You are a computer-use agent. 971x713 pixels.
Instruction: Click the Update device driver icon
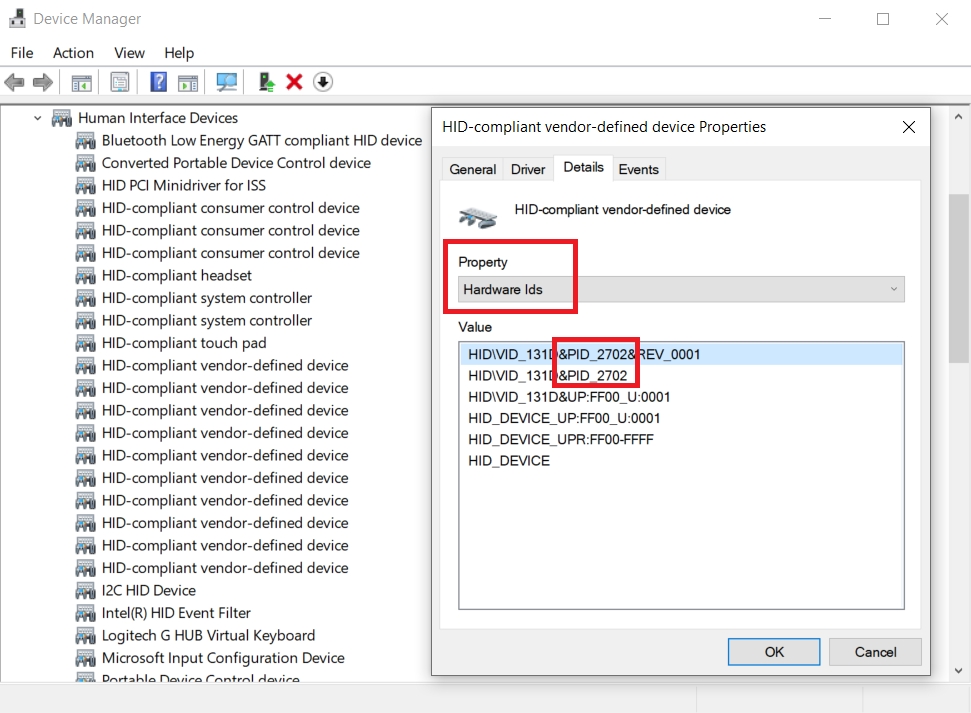tap(266, 82)
